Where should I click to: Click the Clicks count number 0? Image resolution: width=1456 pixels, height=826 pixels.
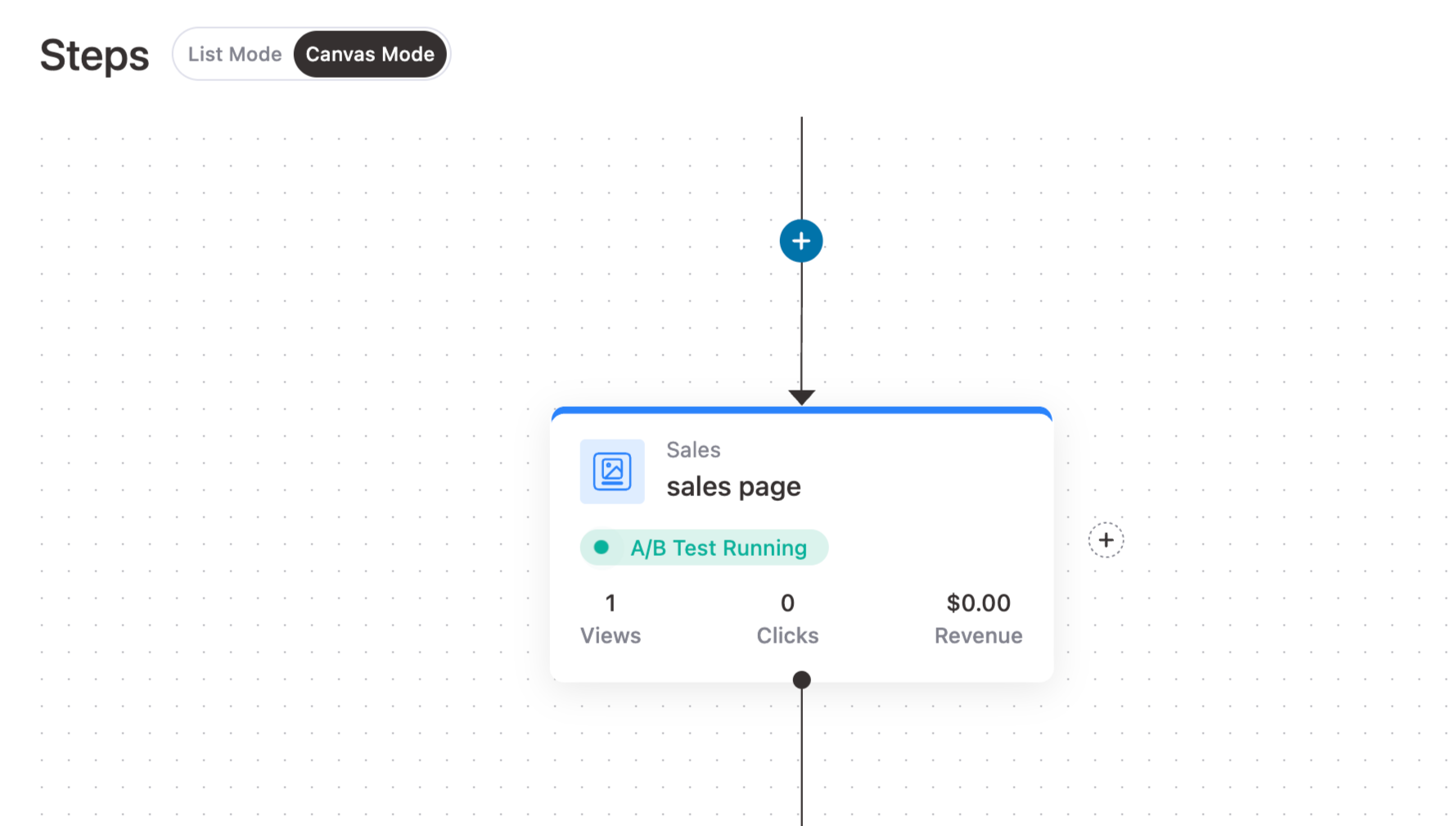(x=787, y=603)
